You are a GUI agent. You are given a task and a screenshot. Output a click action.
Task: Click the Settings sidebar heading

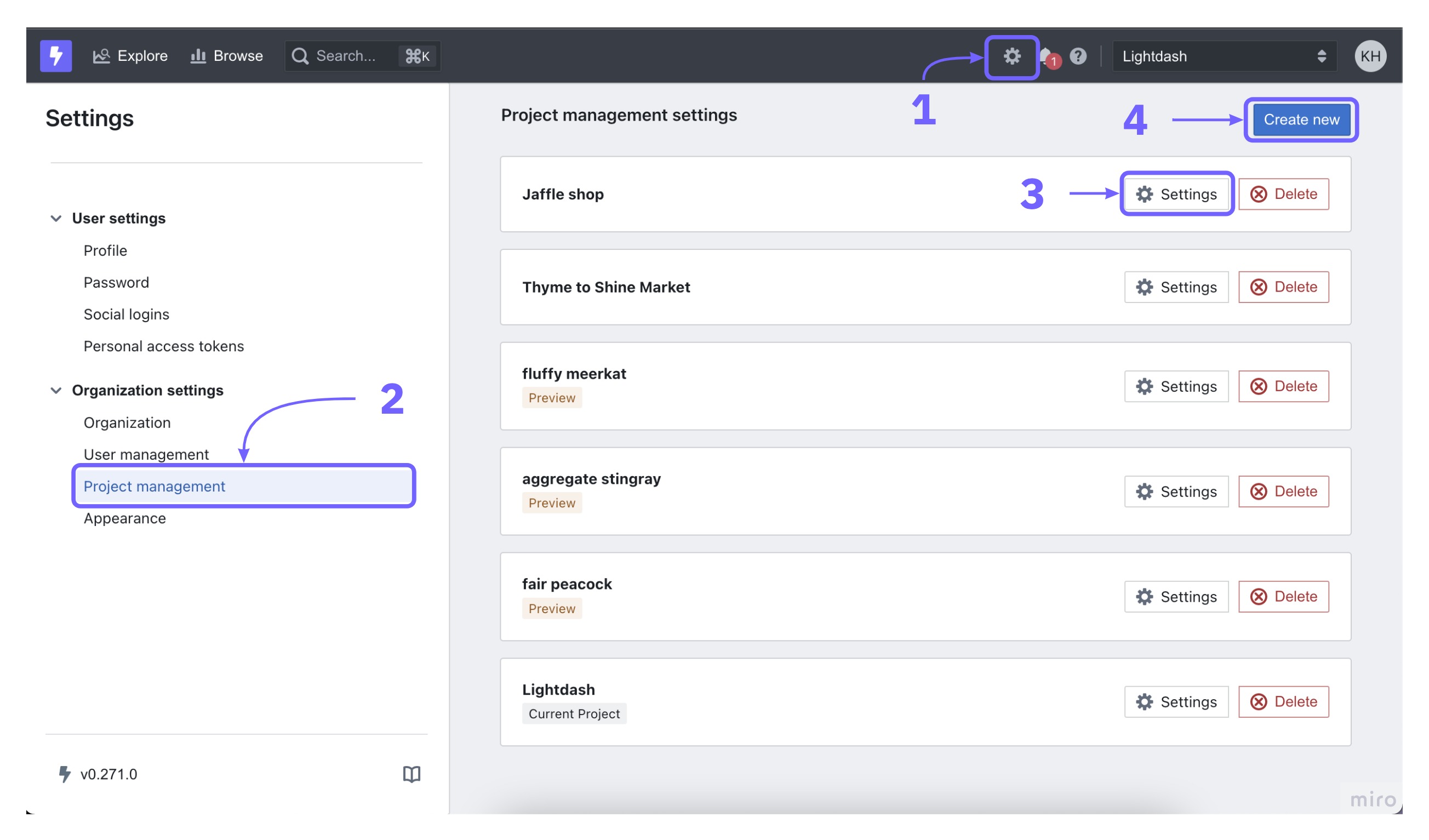[x=90, y=118]
